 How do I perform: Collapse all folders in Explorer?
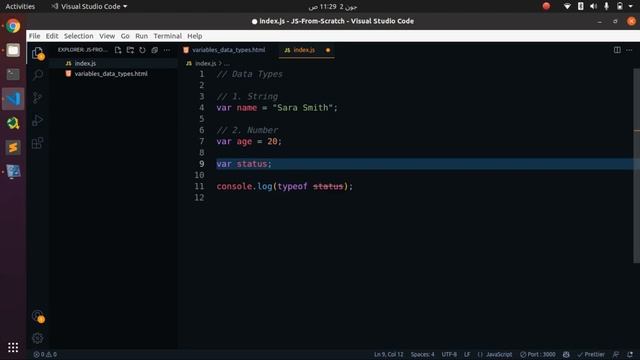155,50
